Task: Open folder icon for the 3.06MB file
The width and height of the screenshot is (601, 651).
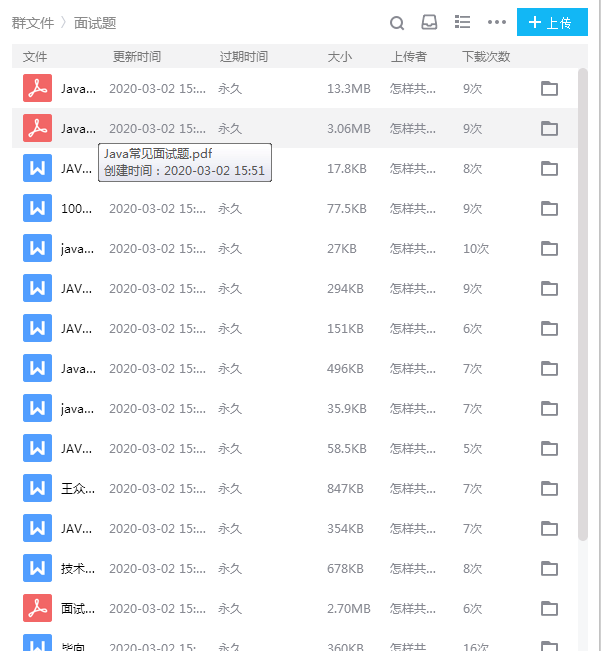Action: click(x=549, y=128)
